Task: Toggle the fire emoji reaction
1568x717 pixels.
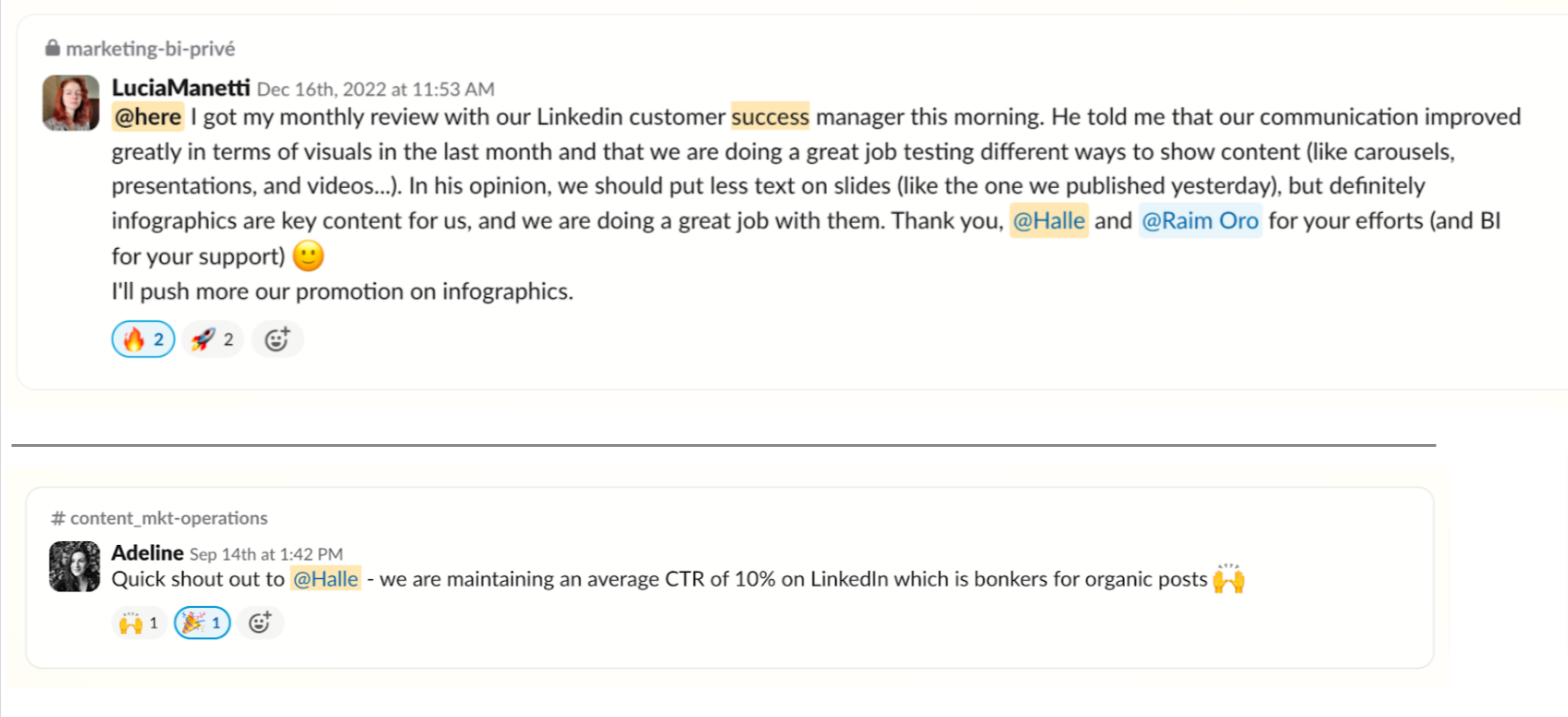Action: click(142, 340)
